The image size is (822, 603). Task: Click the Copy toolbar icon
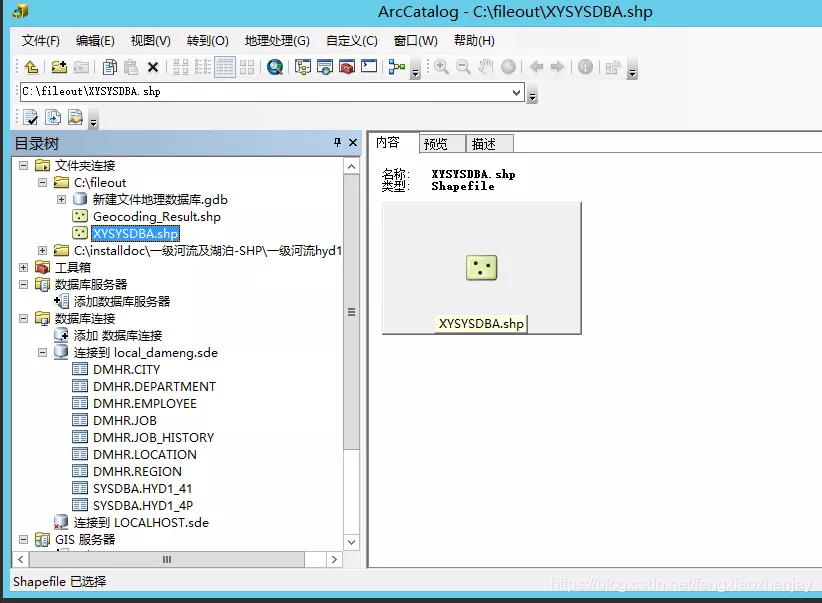pyautogui.click(x=110, y=67)
